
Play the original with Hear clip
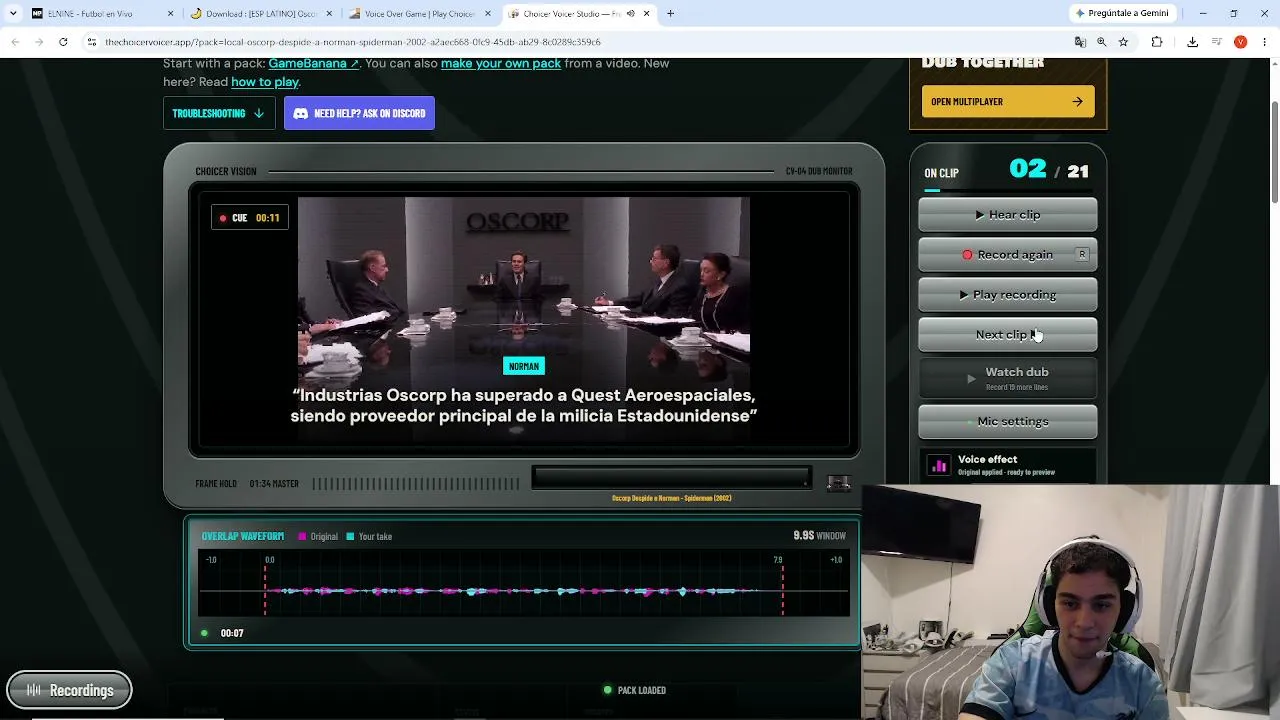click(1008, 215)
